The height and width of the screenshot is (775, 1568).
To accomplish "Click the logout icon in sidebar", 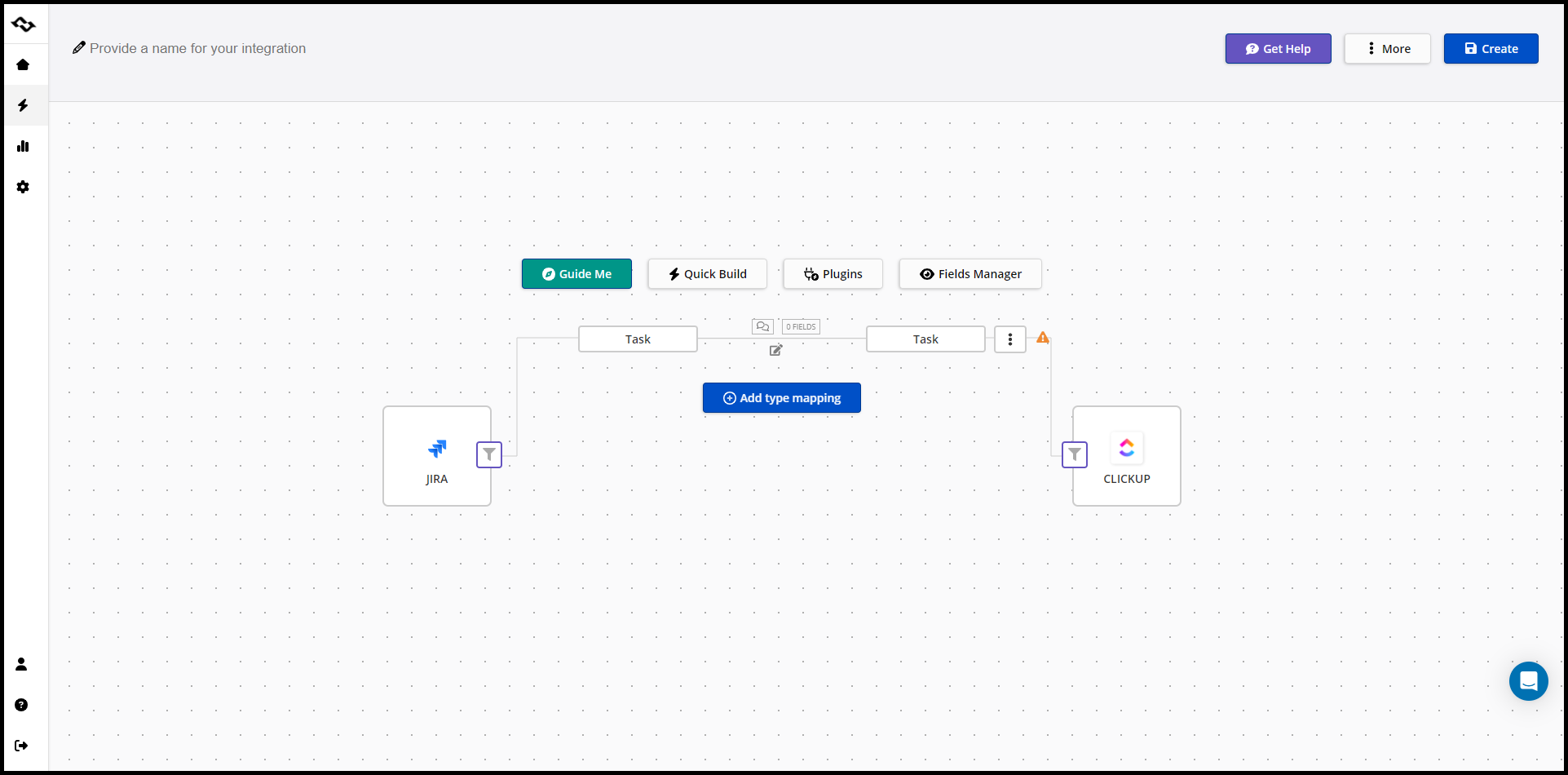I will pyautogui.click(x=21, y=746).
